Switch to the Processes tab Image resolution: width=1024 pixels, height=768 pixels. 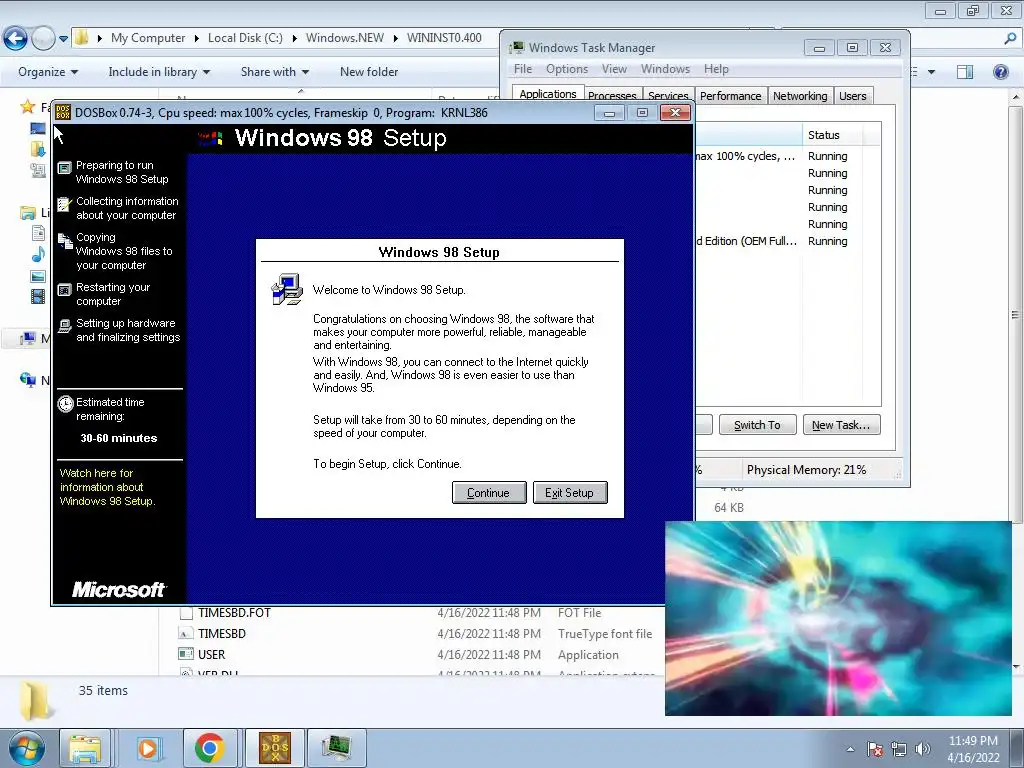pos(613,96)
